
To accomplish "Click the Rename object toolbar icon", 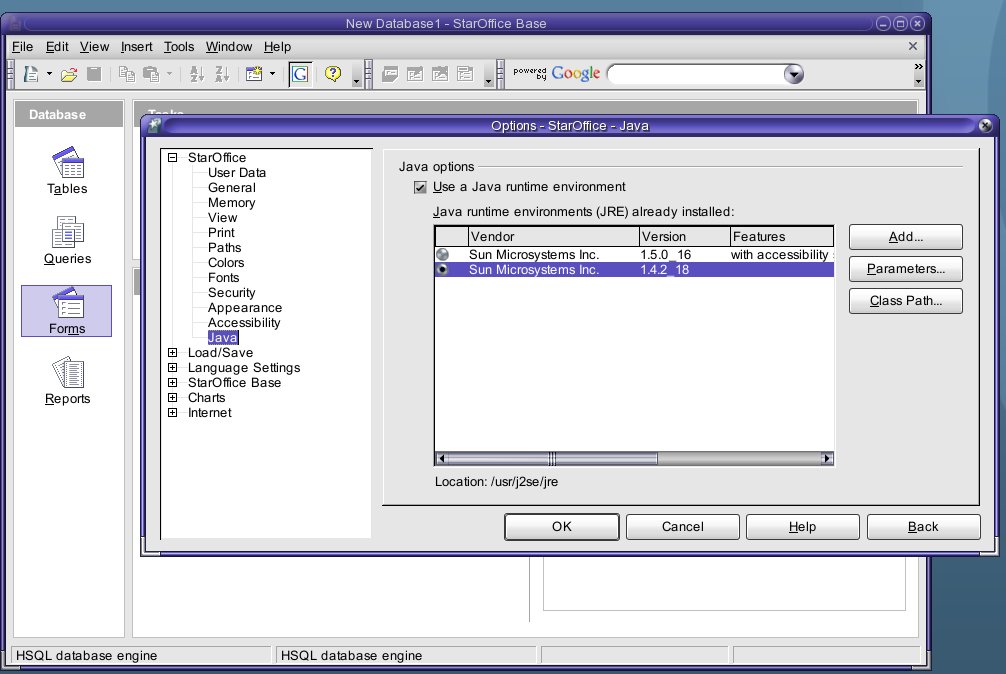I will click(x=465, y=74).
